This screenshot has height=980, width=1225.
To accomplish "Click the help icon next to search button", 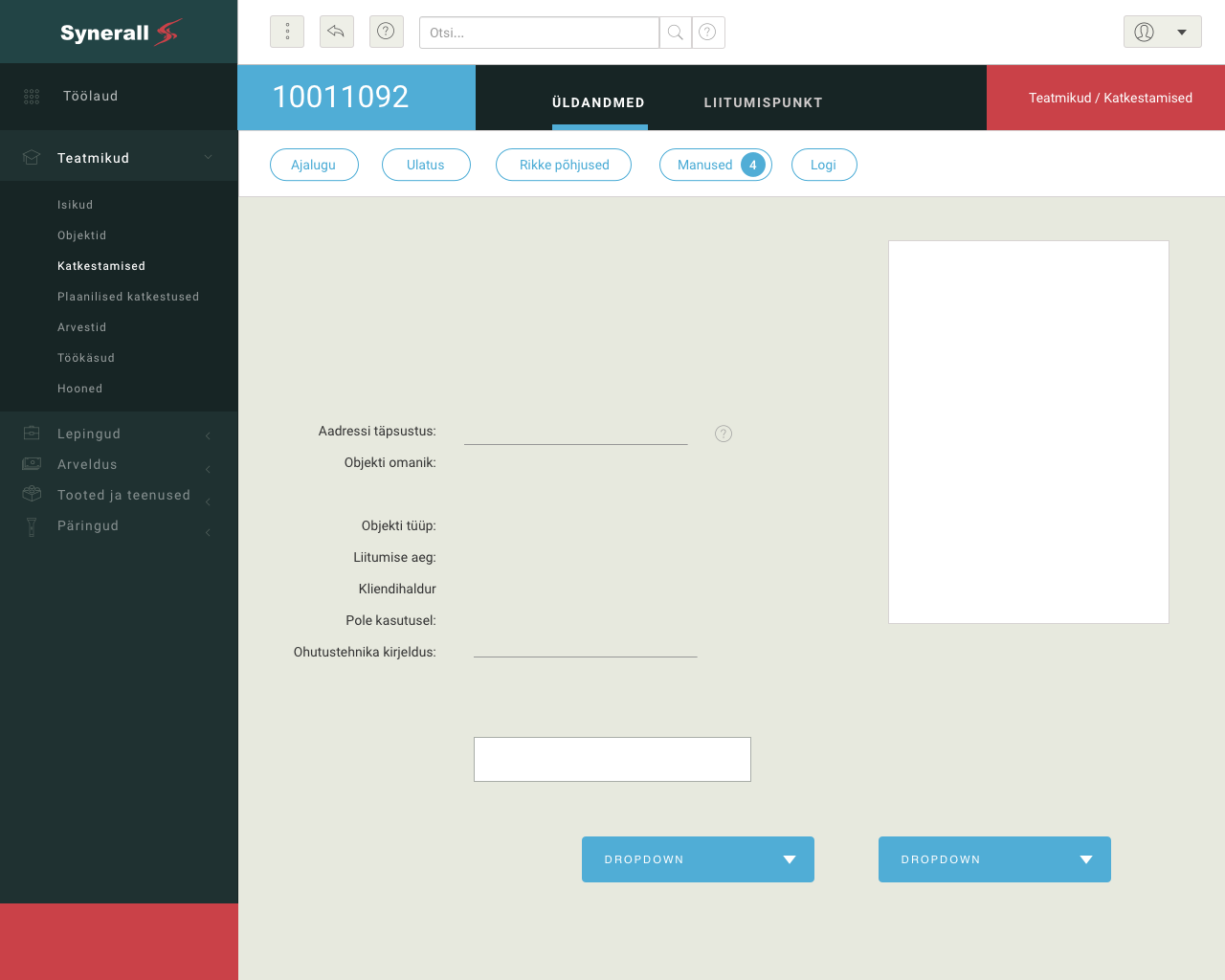I will click(707, 33).
